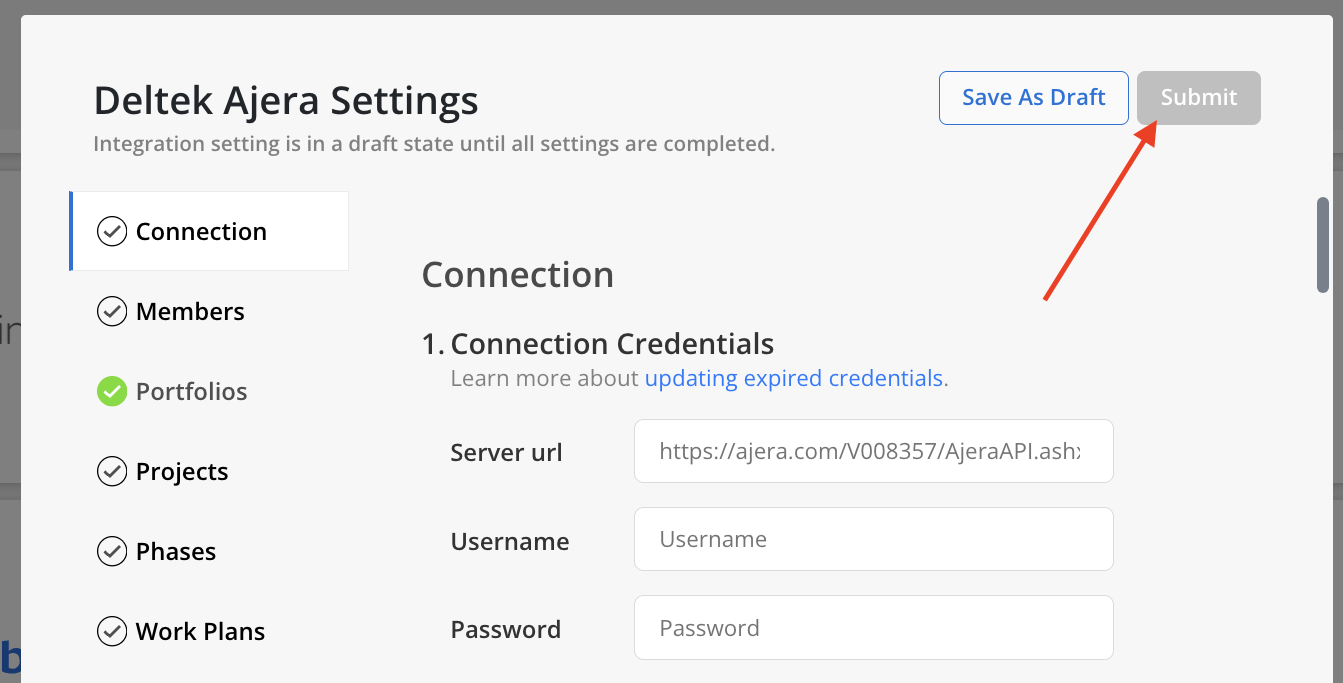Viewport: 1343px width, 683px height.
Task: Select the Phases tab
Action: [209, 551]
